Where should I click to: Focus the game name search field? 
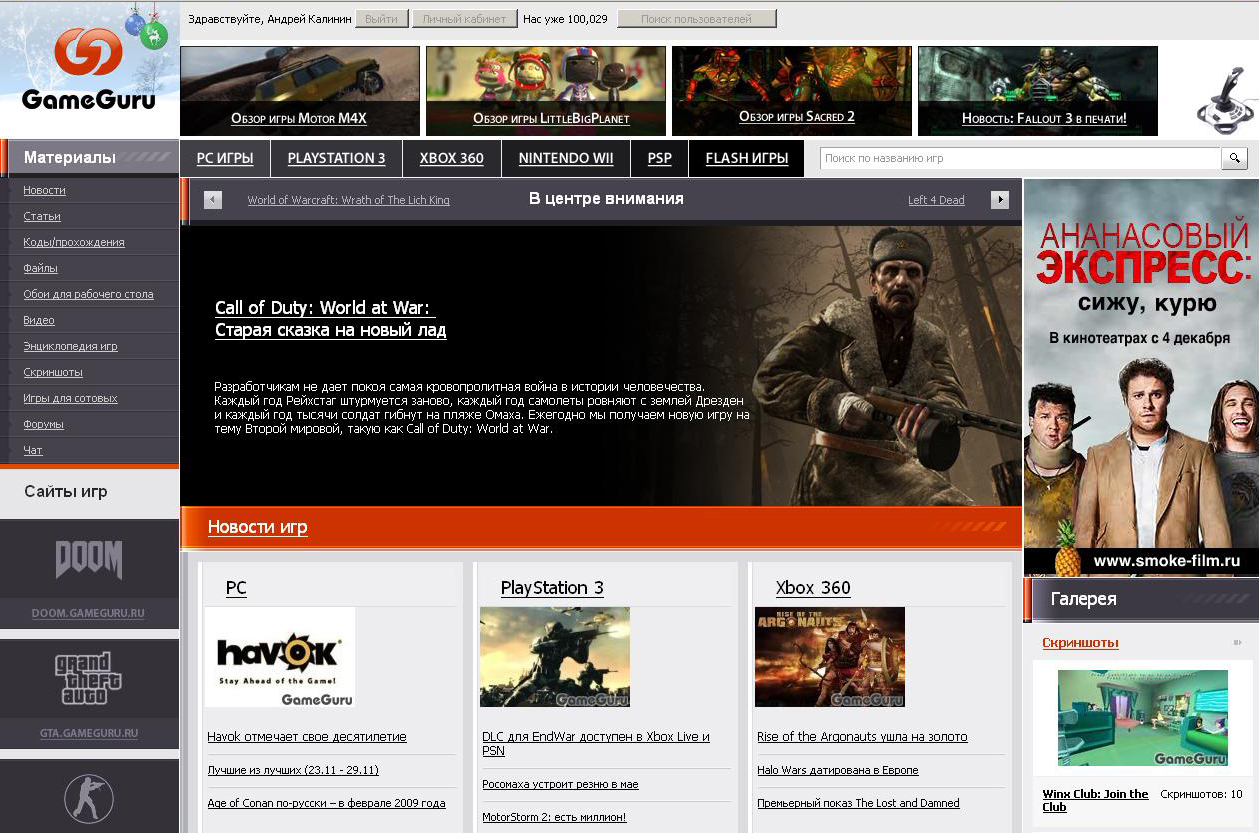tap(1020, 158)
